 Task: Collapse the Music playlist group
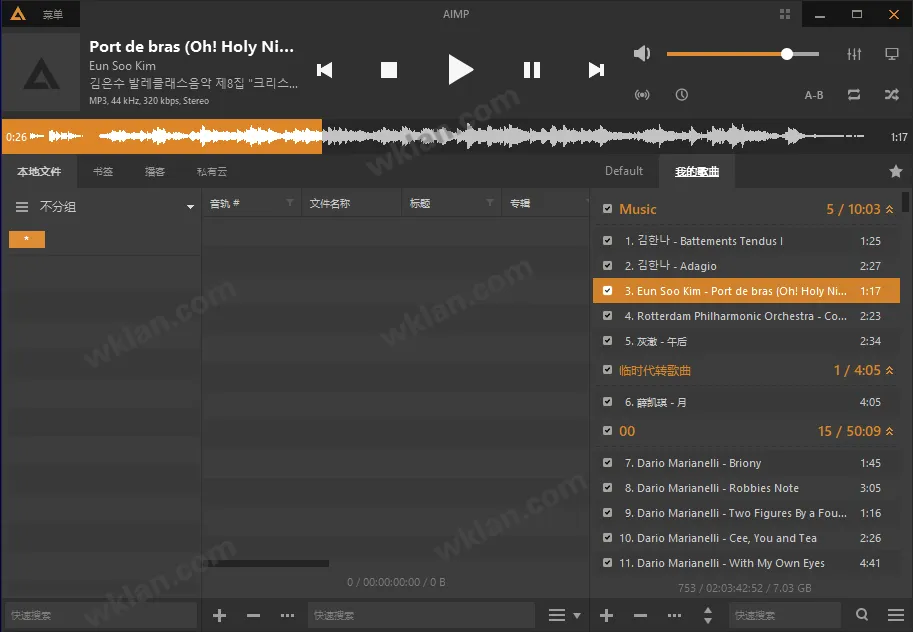[x=890, y=209]
